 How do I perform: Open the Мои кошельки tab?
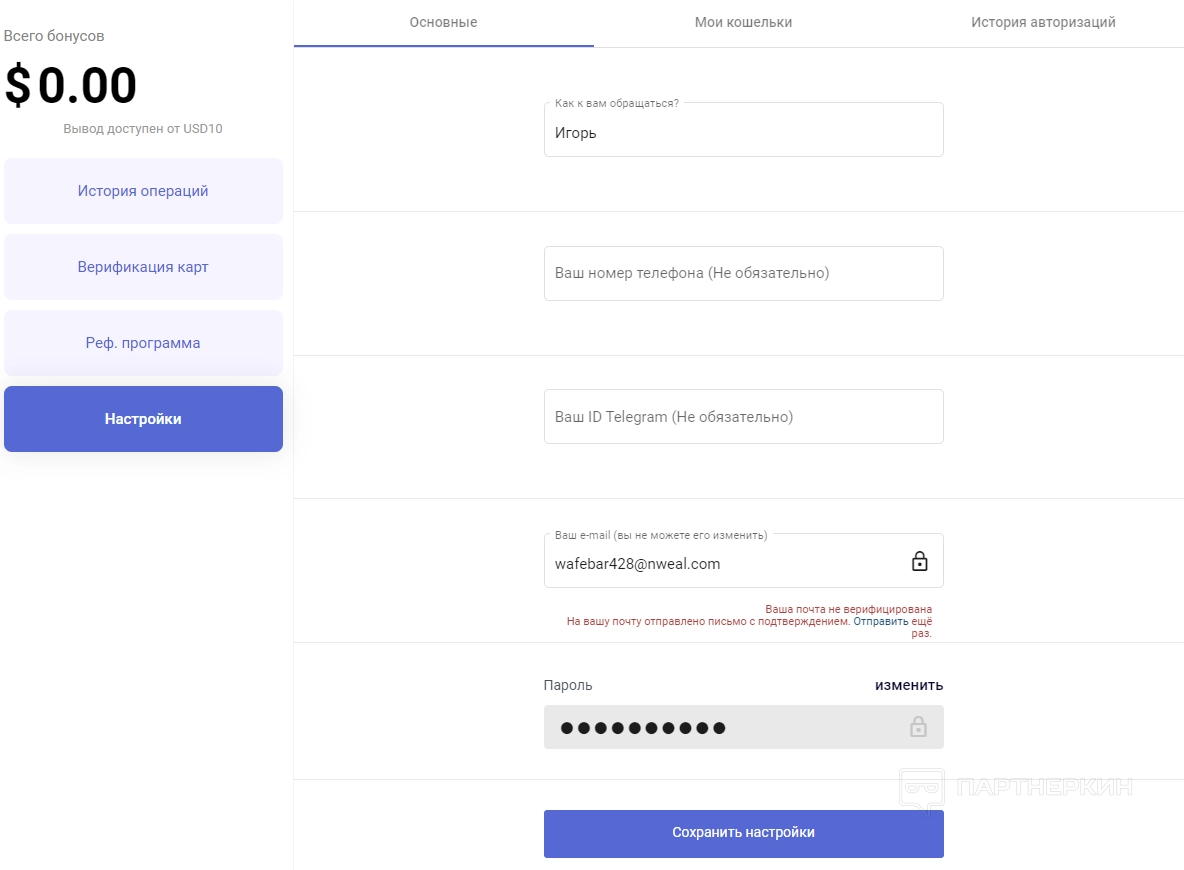743,22
